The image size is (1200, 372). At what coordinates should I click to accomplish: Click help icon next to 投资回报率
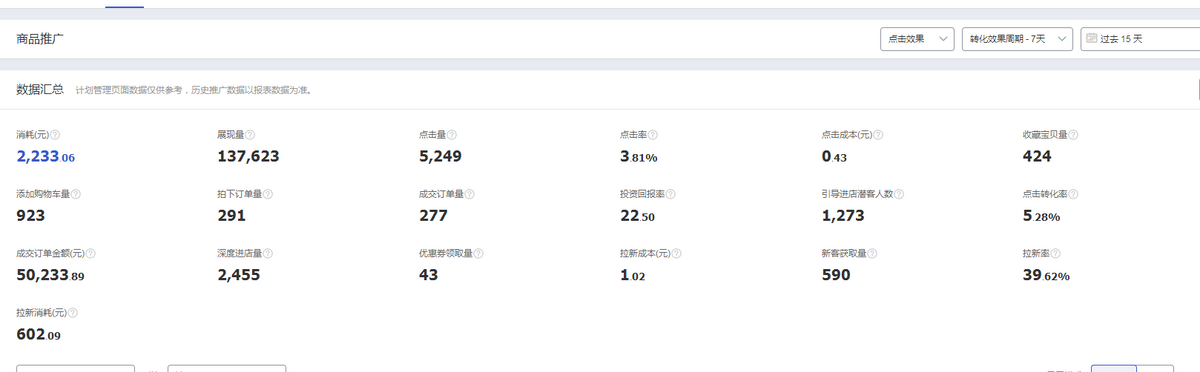point(671,194)
